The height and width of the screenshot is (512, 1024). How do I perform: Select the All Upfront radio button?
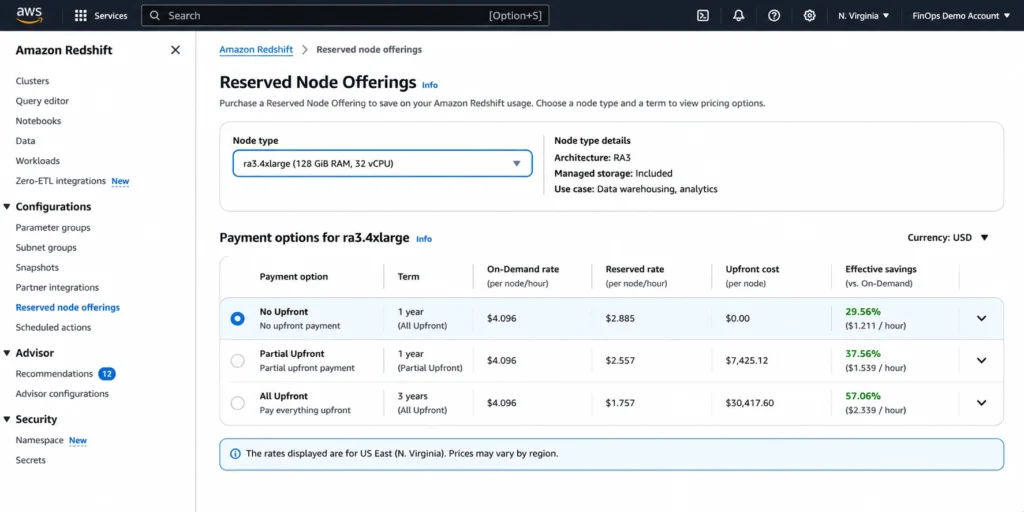(x=238, y=403)
